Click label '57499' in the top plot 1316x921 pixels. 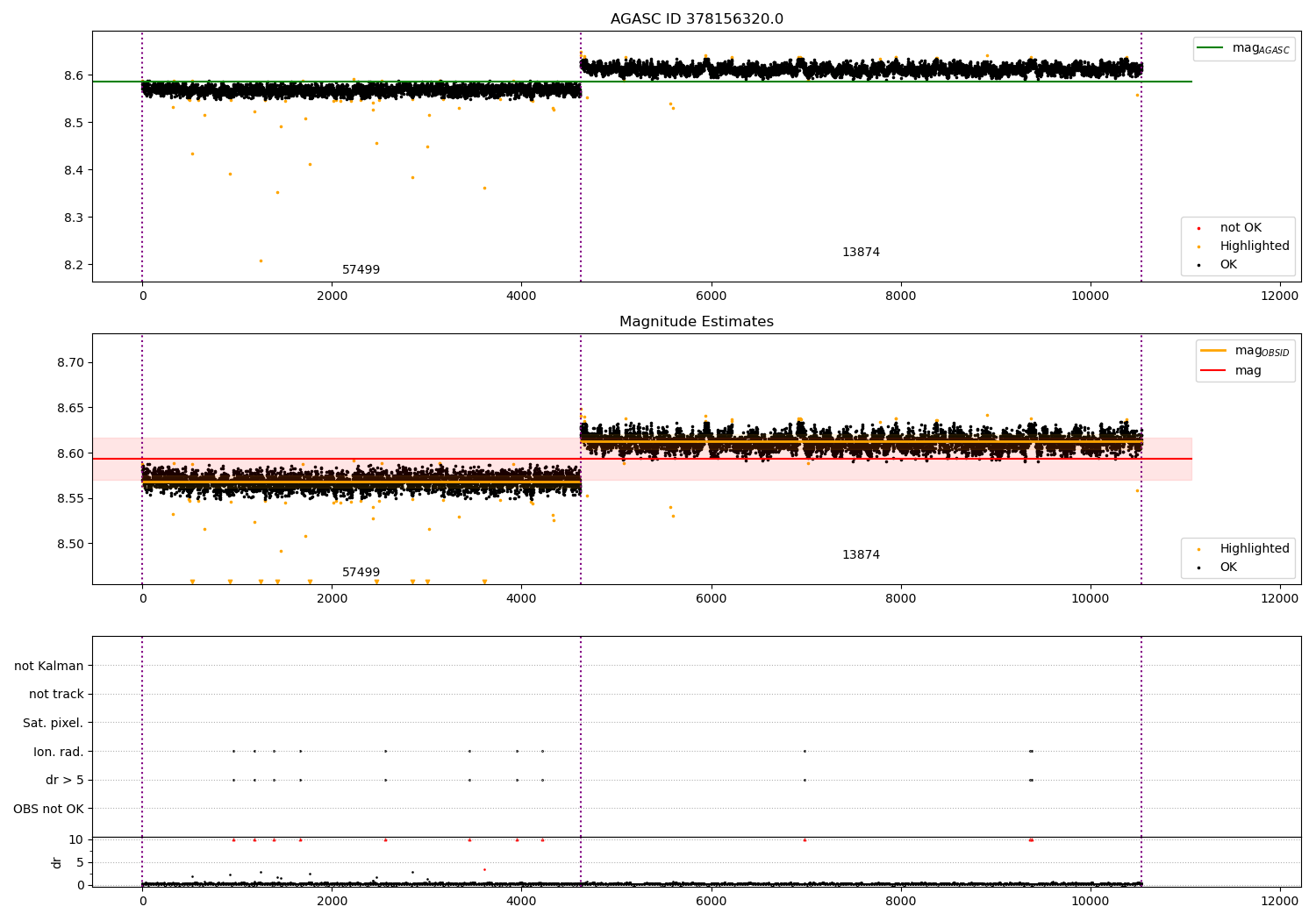coord(361,270)
